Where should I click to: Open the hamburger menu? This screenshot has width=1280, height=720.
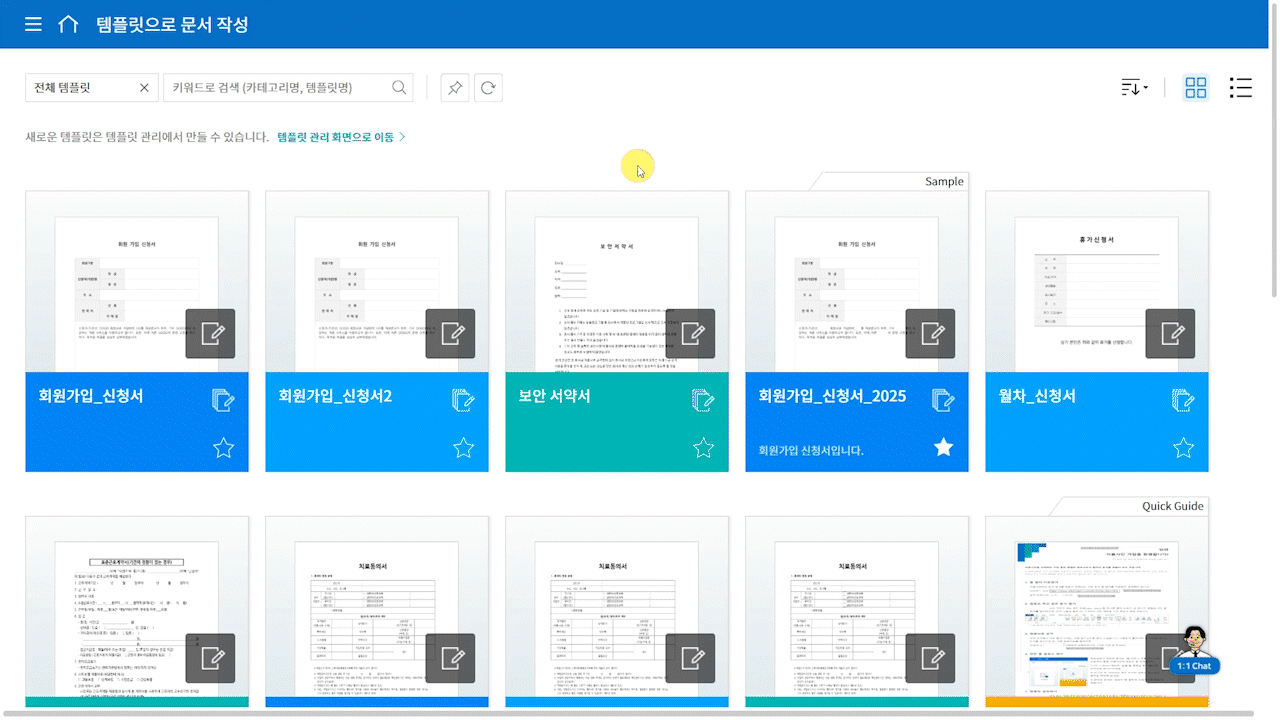33,24
